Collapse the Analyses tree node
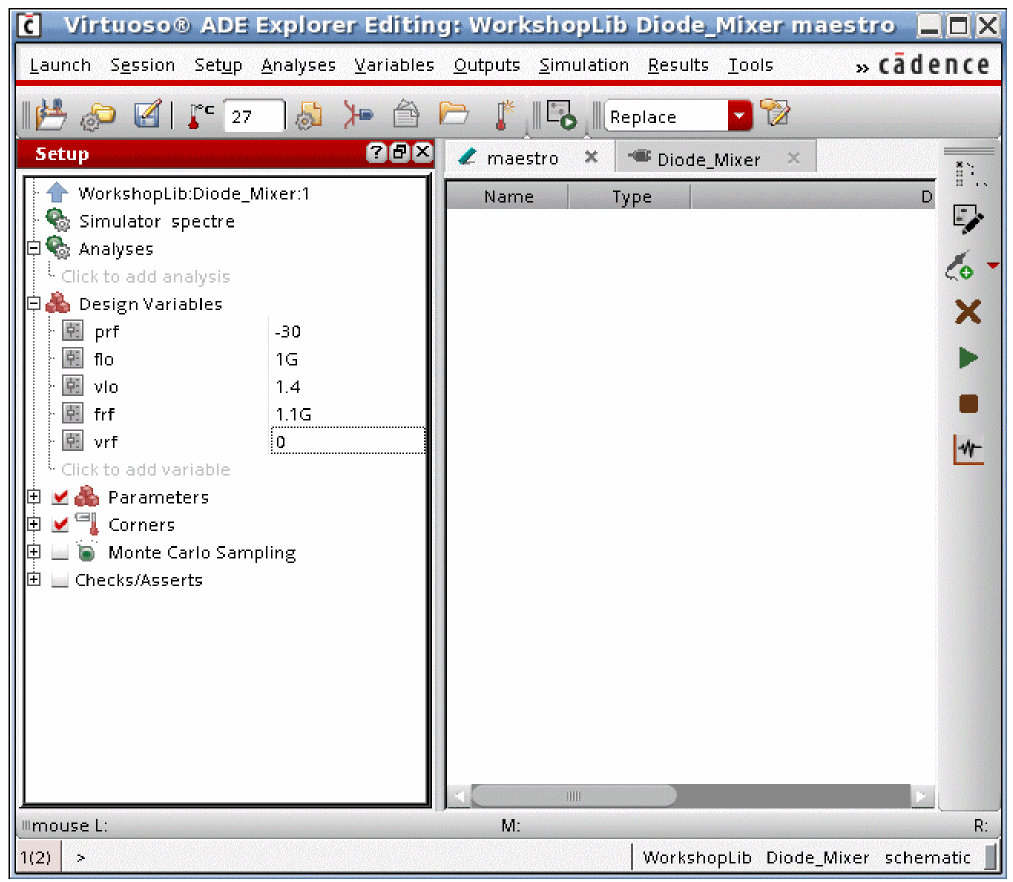Viewport: 1013px width, 882px height. 34,248
